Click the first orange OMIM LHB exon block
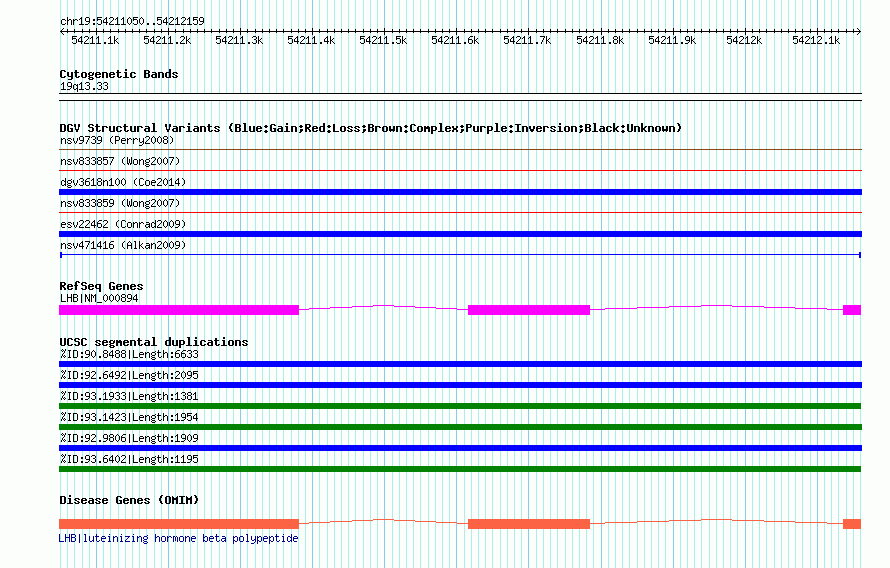 (179, 524)
